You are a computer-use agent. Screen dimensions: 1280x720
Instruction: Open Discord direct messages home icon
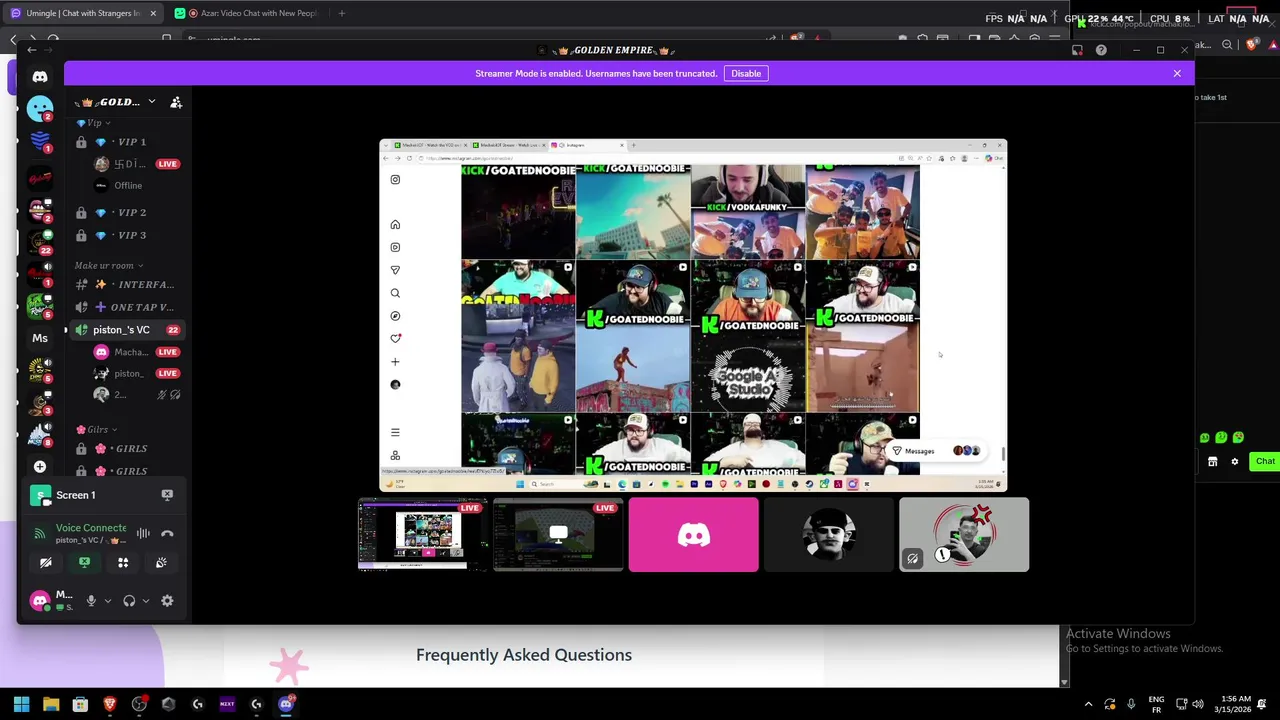(40, 76)
